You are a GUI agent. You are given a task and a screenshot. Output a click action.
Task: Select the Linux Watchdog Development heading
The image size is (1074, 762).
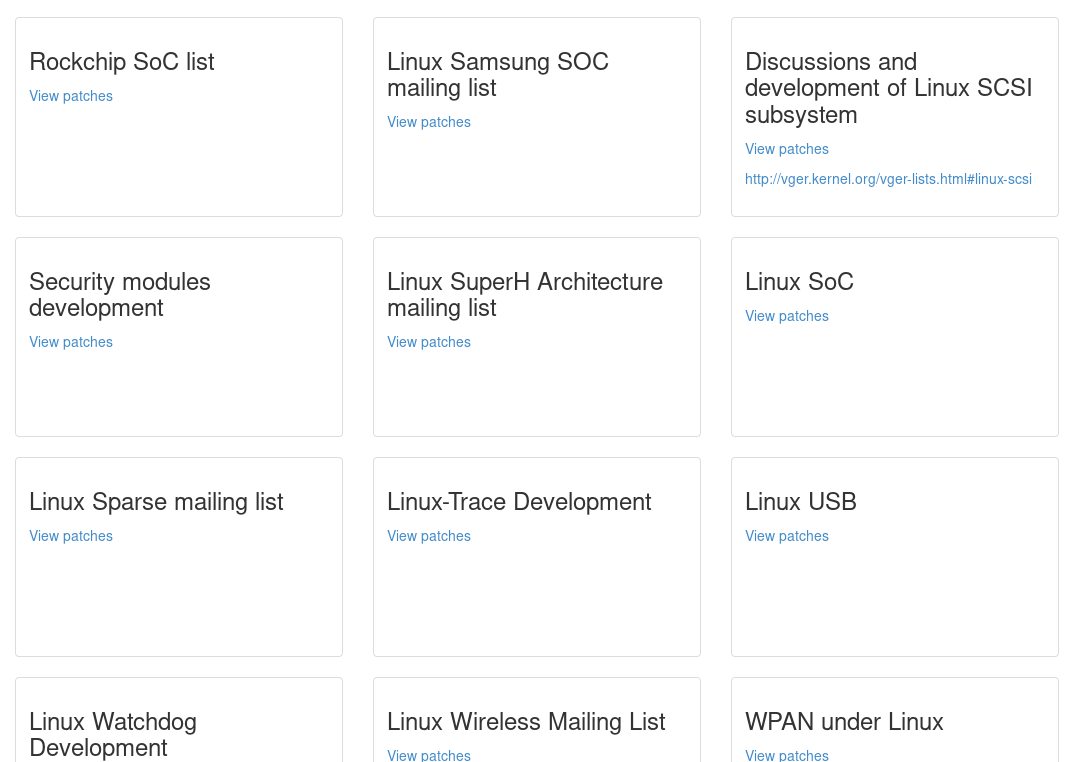(113, 735)
